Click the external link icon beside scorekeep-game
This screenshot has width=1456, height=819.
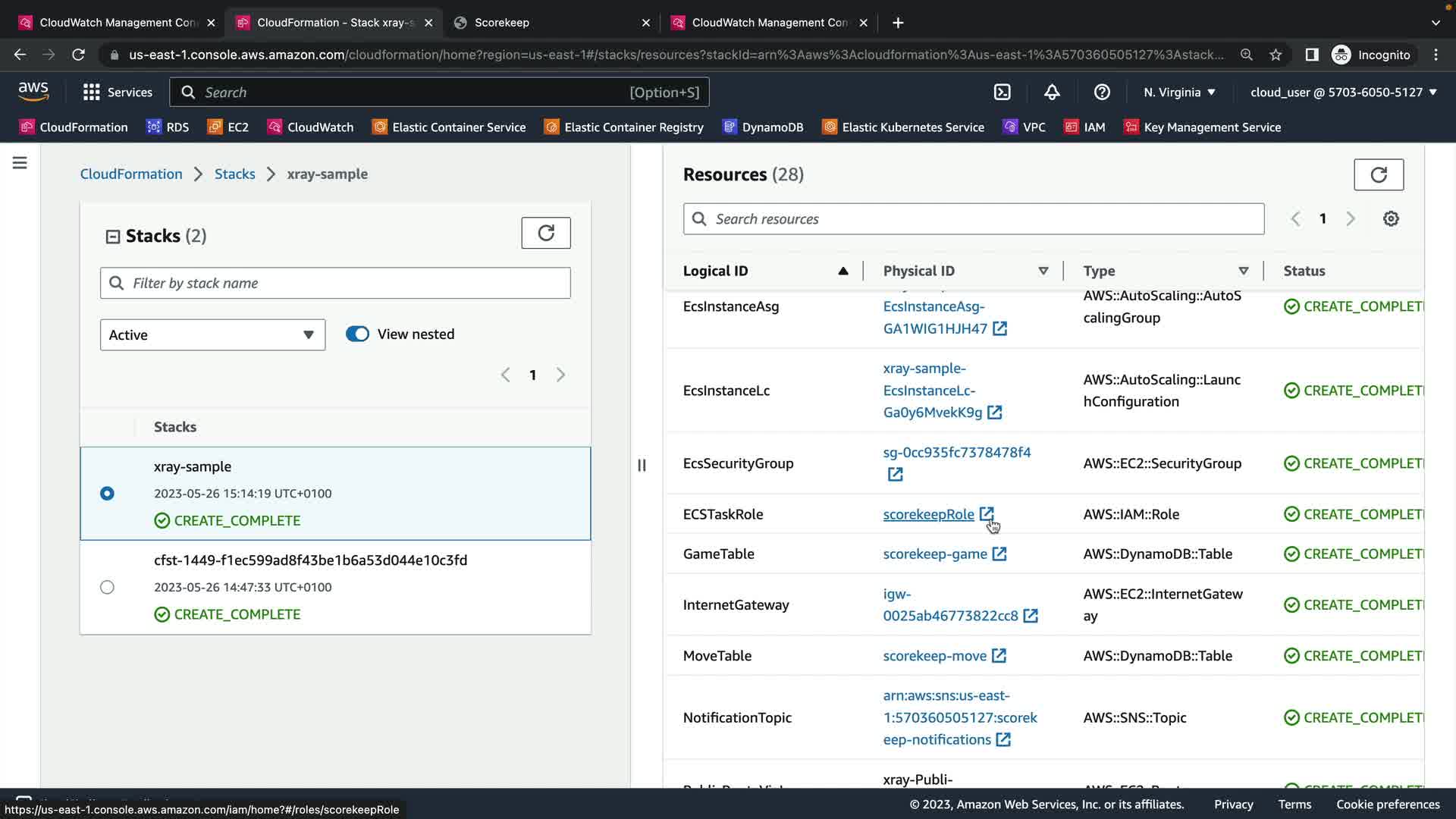click(999, 554)
